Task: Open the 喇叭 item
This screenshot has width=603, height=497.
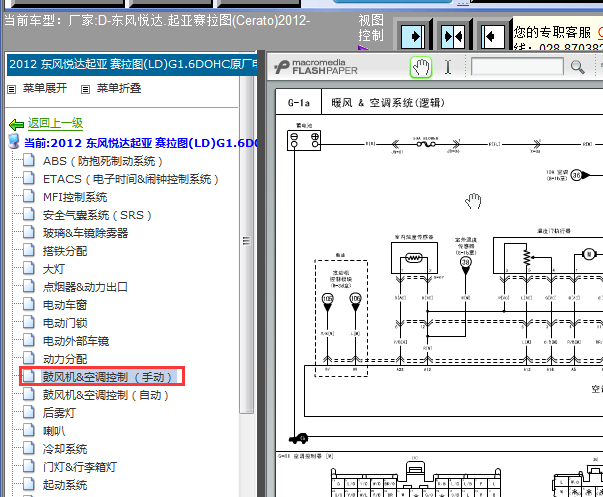Action: coord(54,431)
